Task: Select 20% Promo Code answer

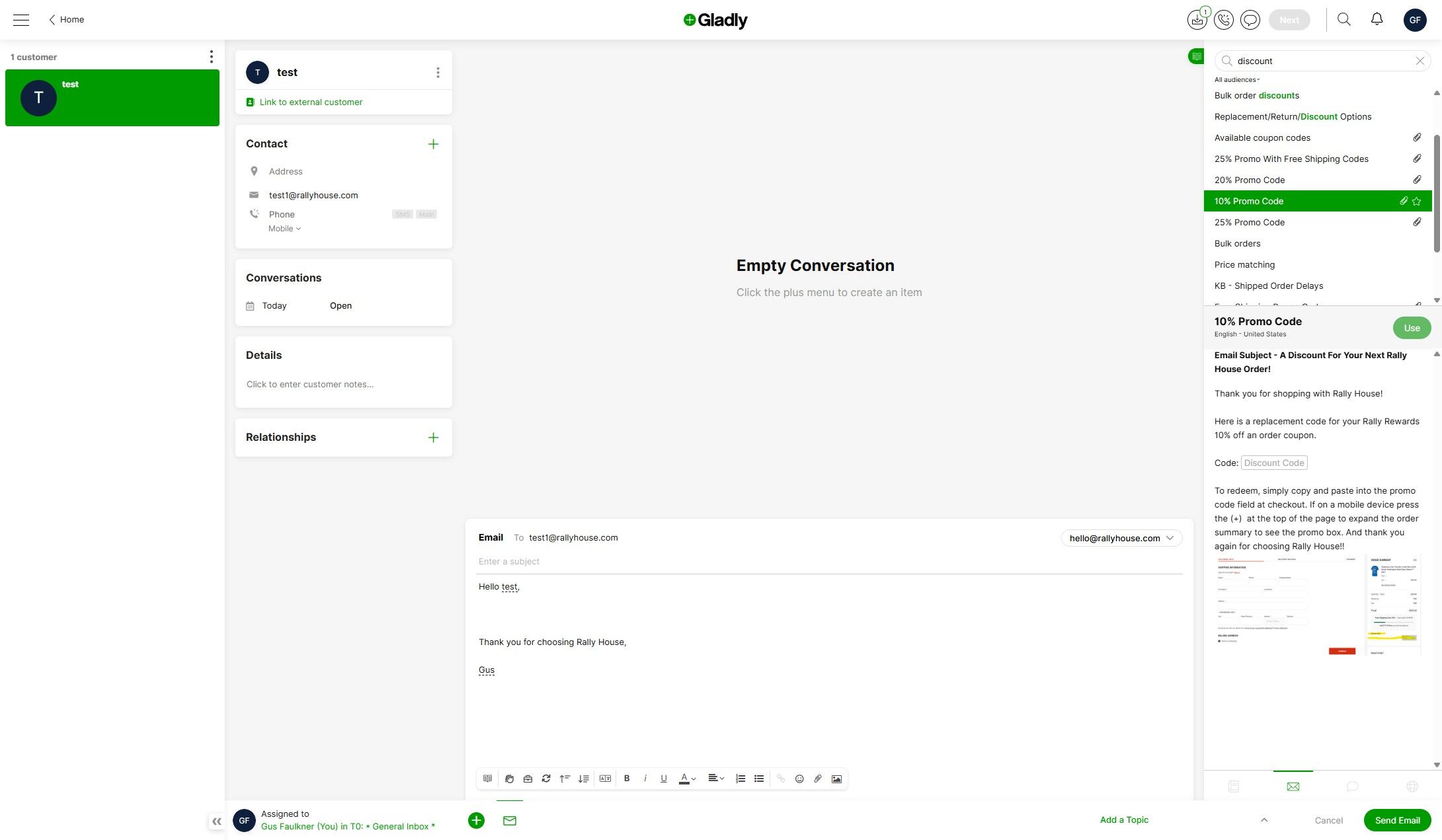Action: [x=1318, y=180]
